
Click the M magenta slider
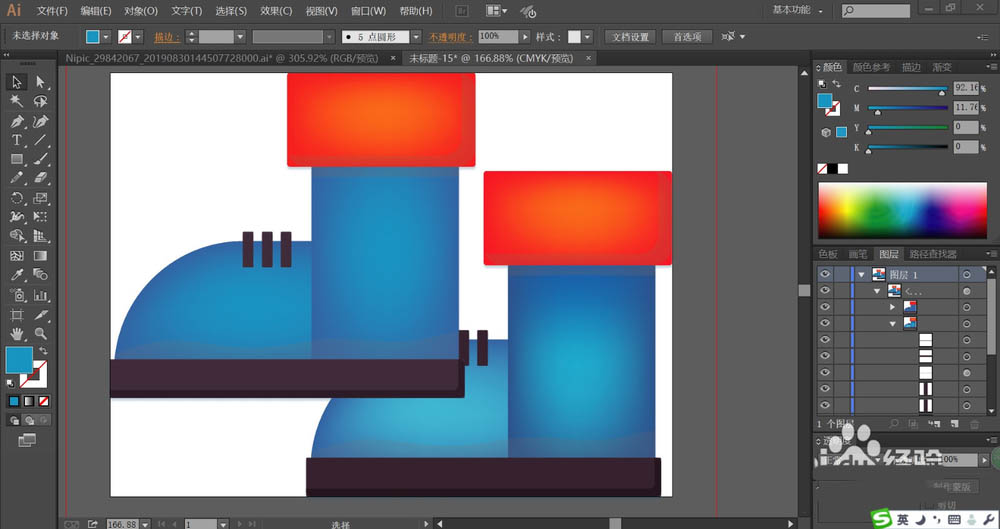(907, 108)
